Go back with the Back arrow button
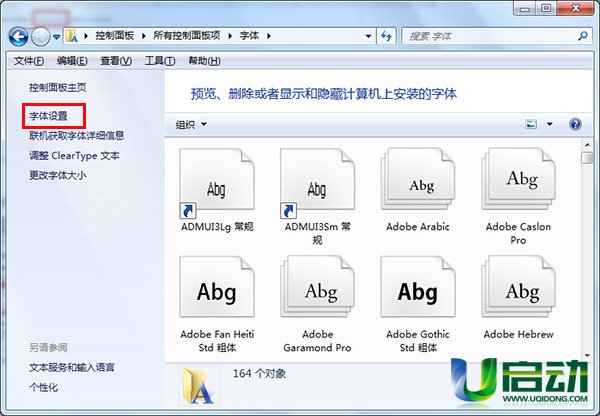Image resolution: width=600 pixels, height=416 pixels. coord(18,37)
